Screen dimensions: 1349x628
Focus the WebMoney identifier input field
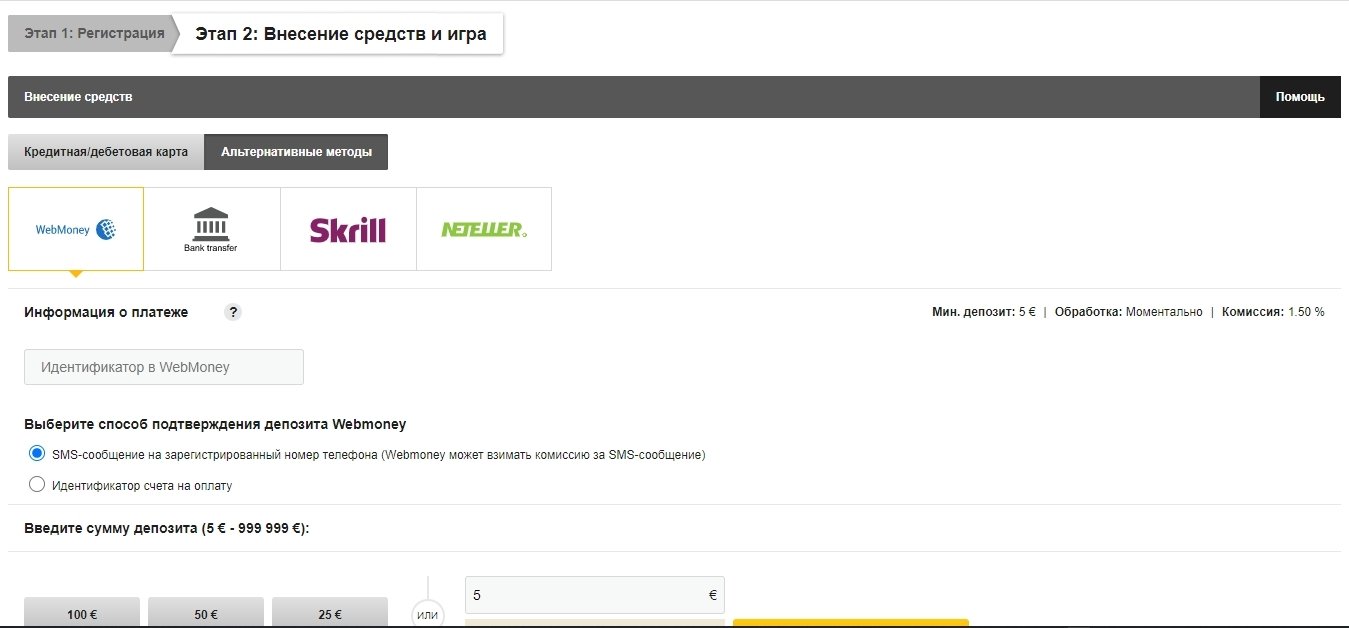pos(164,367)
